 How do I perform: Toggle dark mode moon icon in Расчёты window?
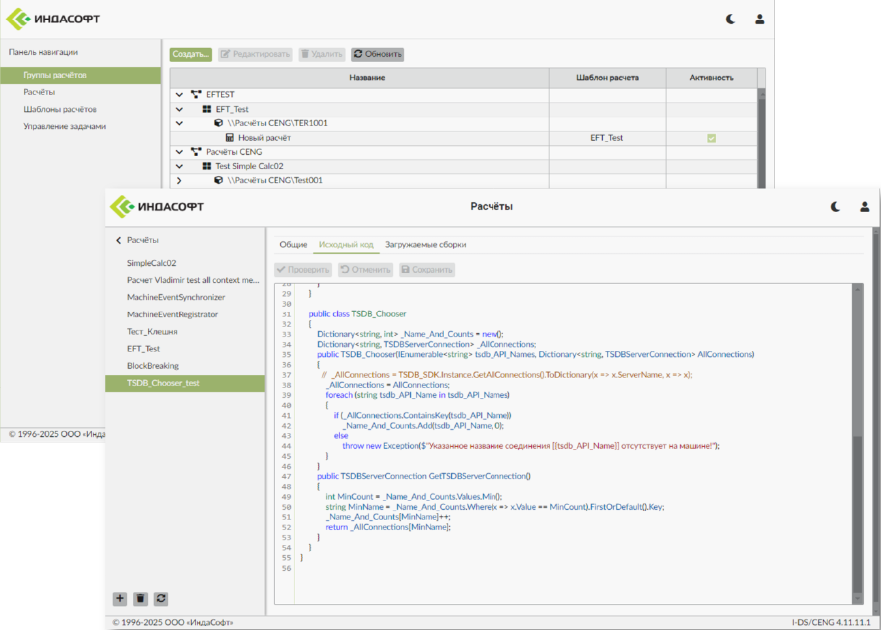(x=835, y=207)
